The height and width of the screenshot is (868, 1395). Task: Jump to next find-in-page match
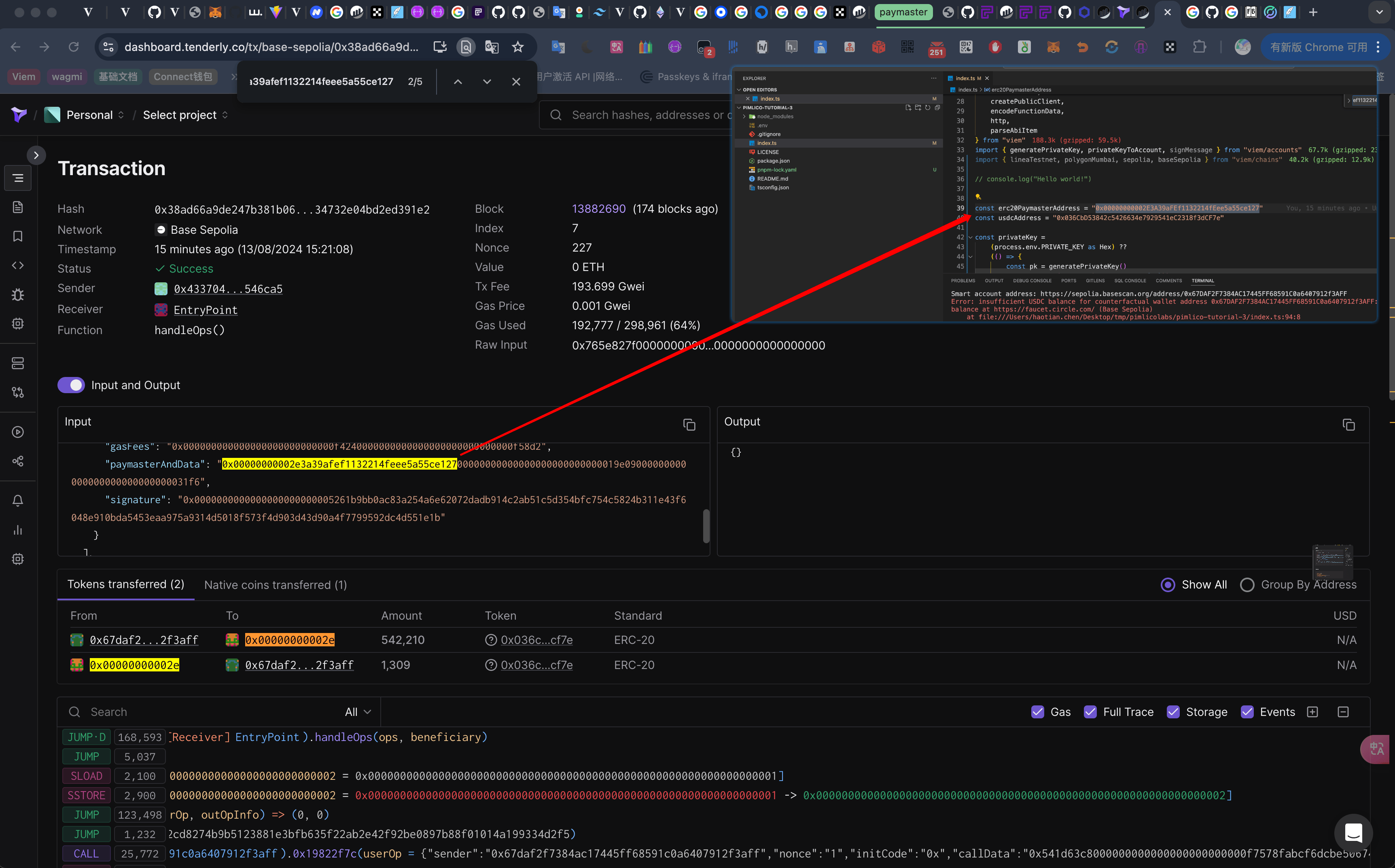click(487, 82)
